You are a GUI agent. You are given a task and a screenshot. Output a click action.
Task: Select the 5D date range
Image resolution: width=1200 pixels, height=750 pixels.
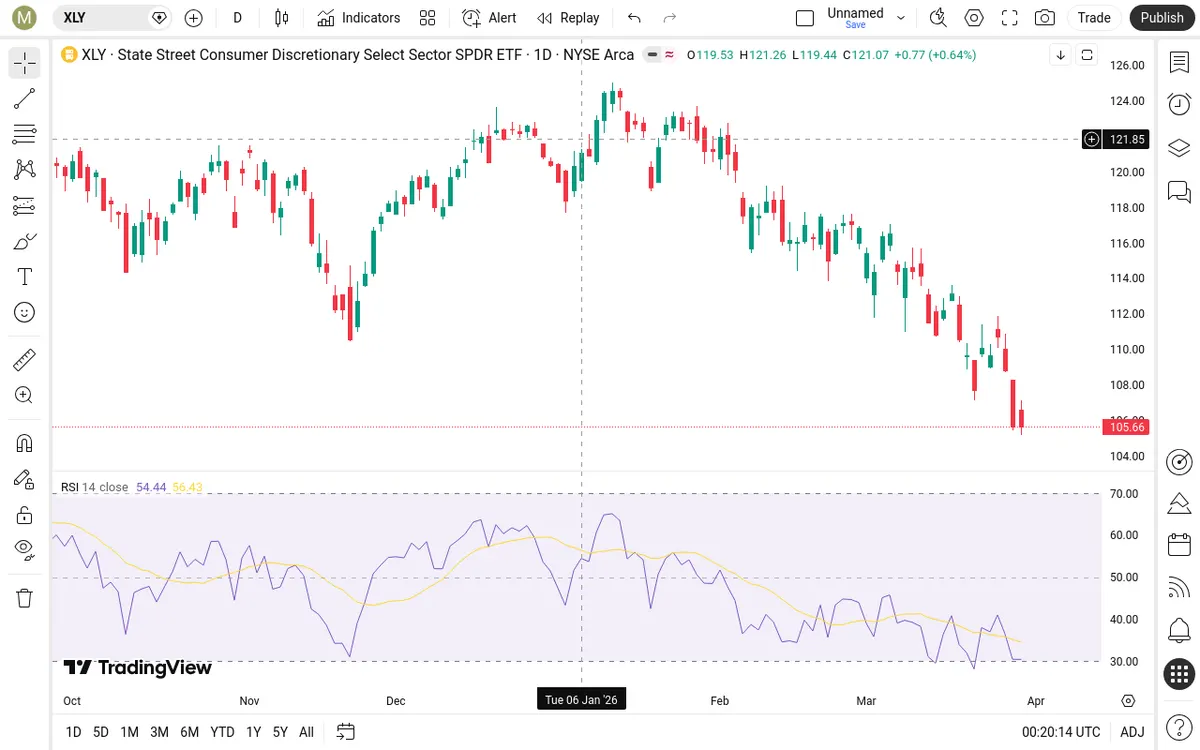[101, 732]
